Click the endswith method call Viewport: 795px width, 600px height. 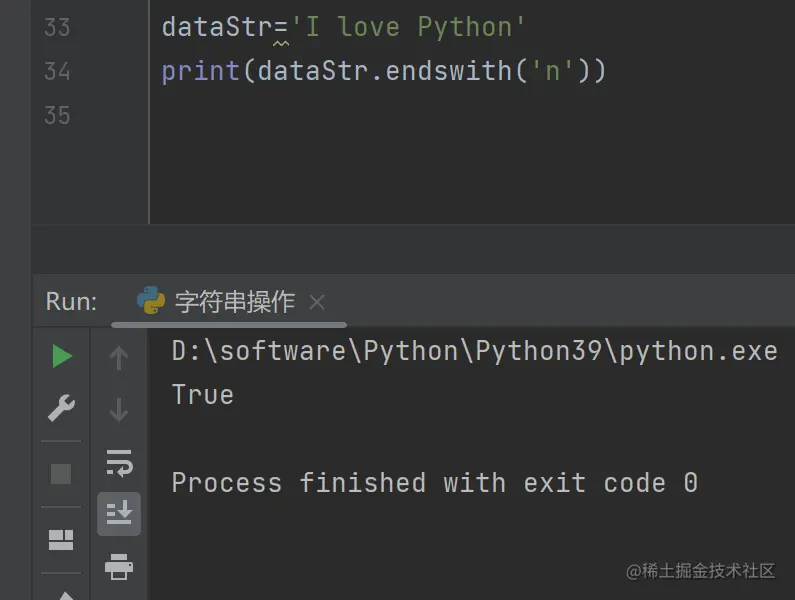tap(449, 71)
